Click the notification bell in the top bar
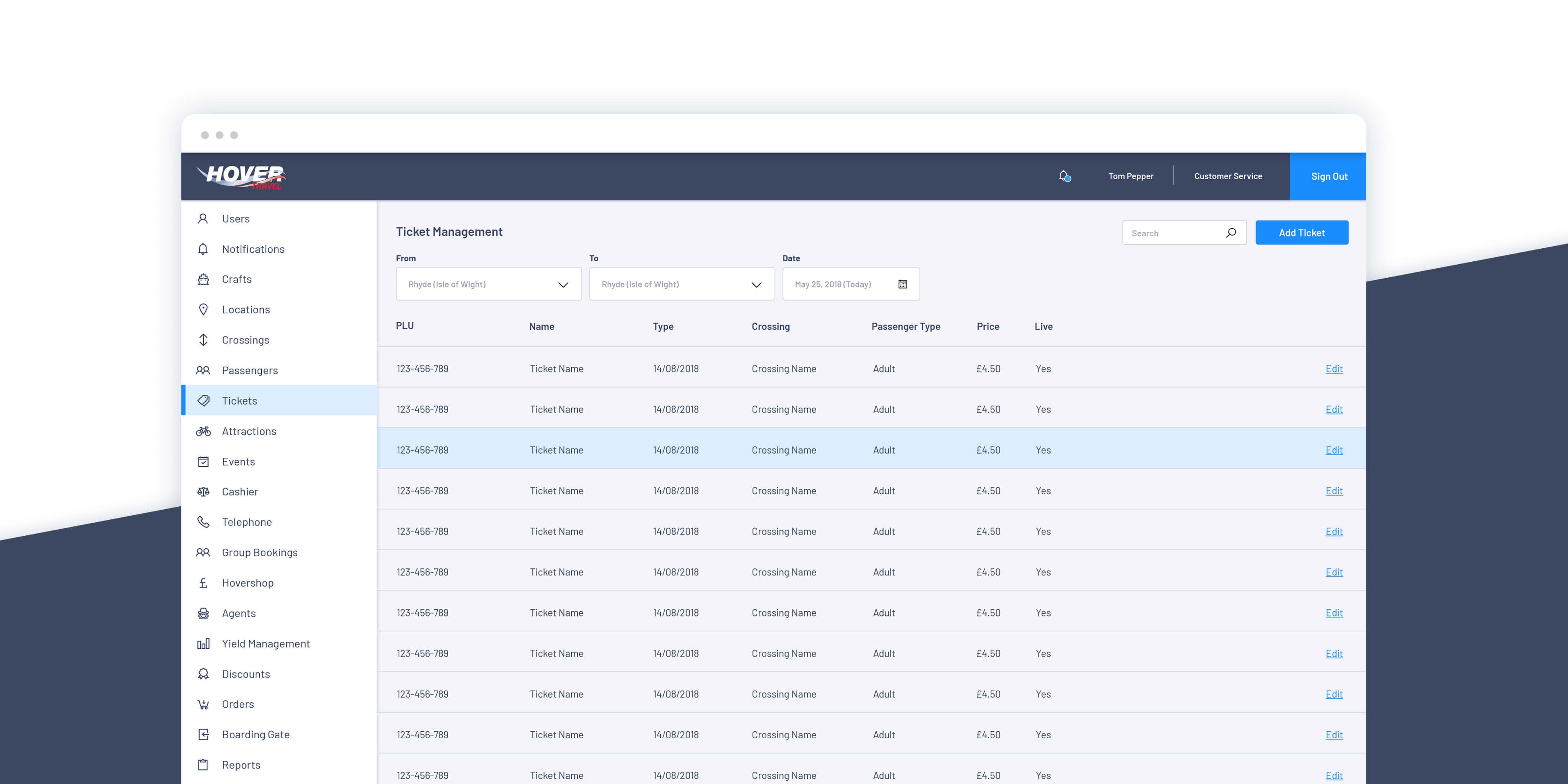The height and width of the screenshot is (784, 1568). click(x=1064, y=175)
